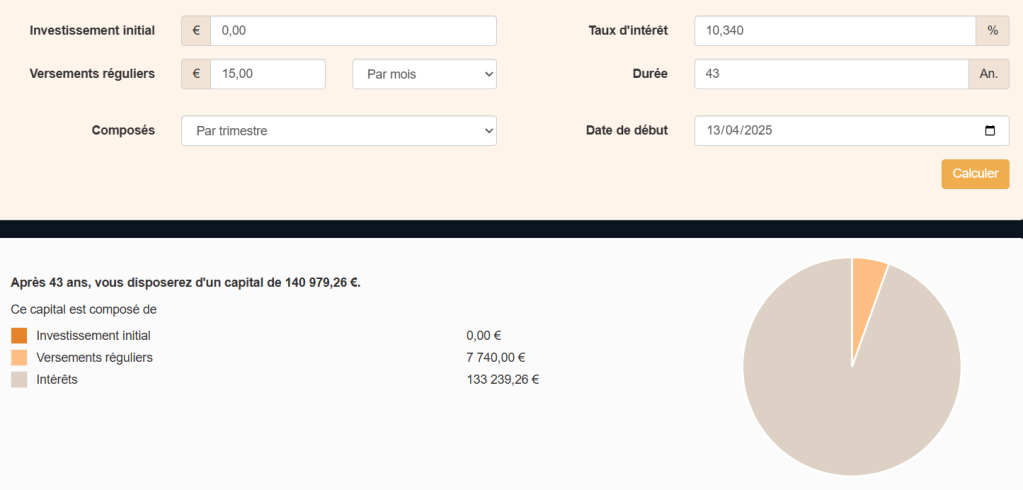Click percent symbol next to Taux d'intérêt
Image resolution: width=1023 pixels, height=490 pixels.
[992, 31]
